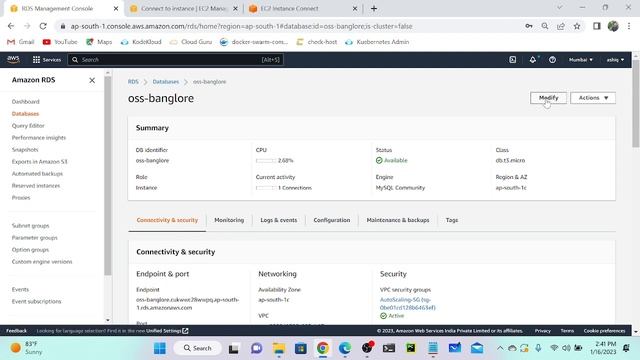Open the ashiq account dropdown
Image resolution: width=640 pixels, height=360 pixels.
(615, 60)
